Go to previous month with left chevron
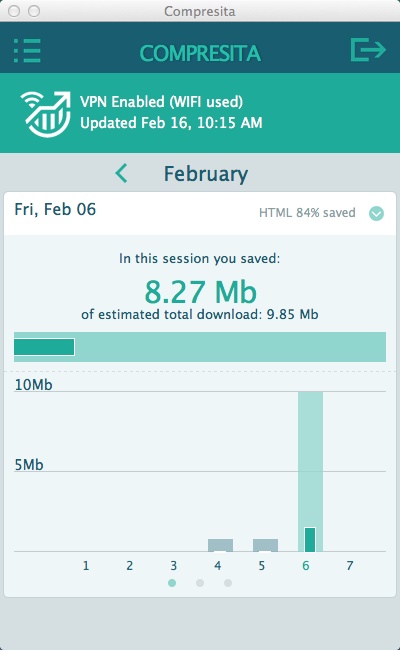 (x=121, y=173)
